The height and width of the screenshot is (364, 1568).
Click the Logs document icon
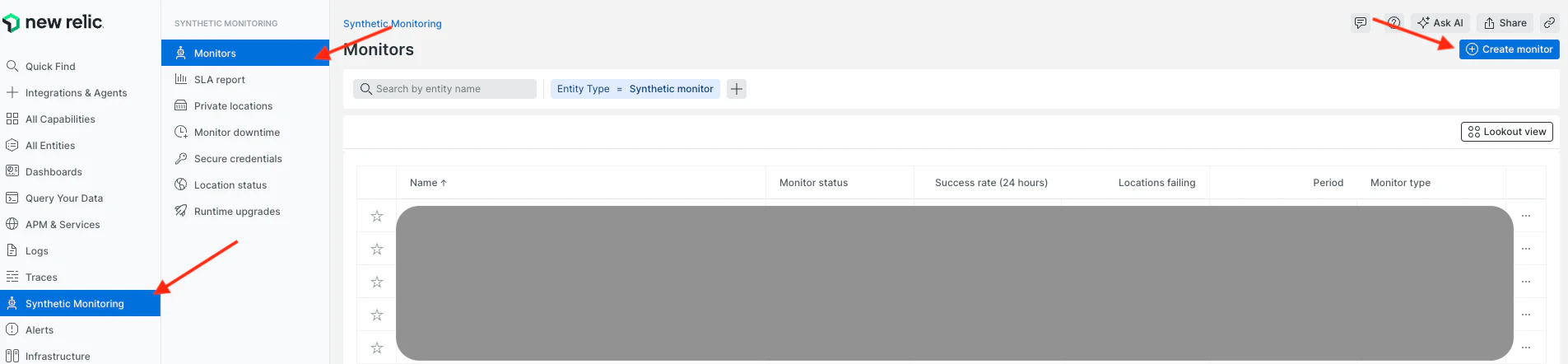12,250
